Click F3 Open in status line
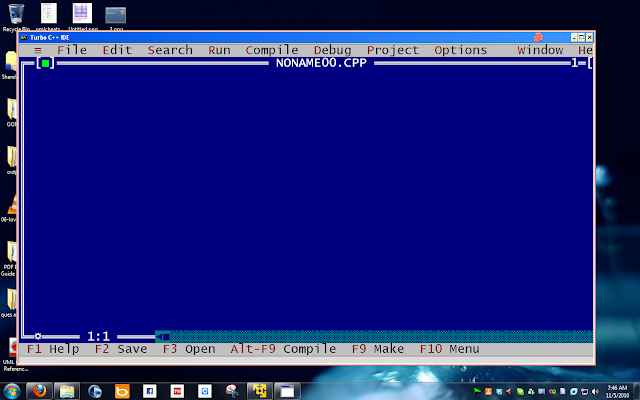 [x=189, y=349]
